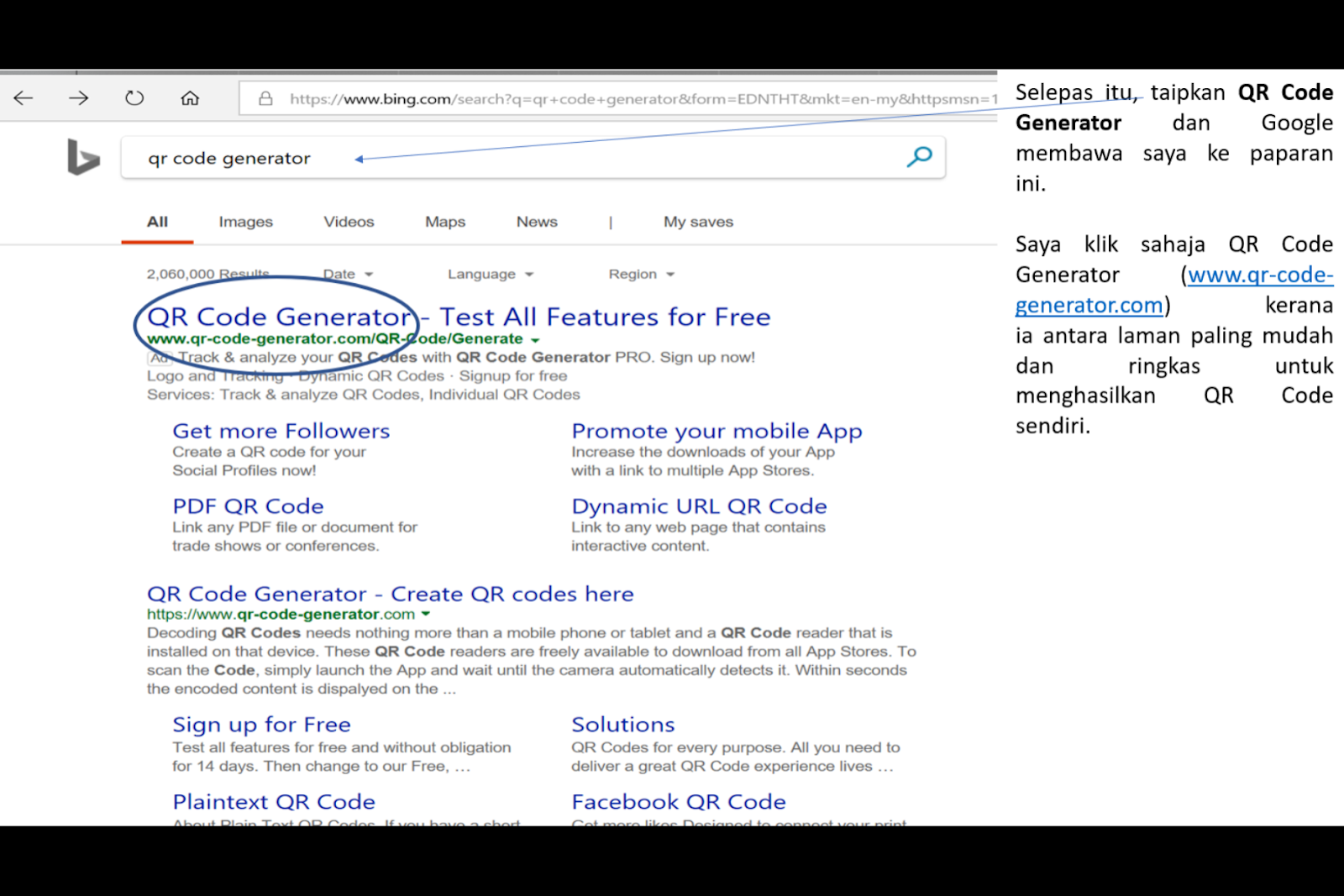Click text 'QR Codes for every purpose. All you need to'

pos(735,747)
